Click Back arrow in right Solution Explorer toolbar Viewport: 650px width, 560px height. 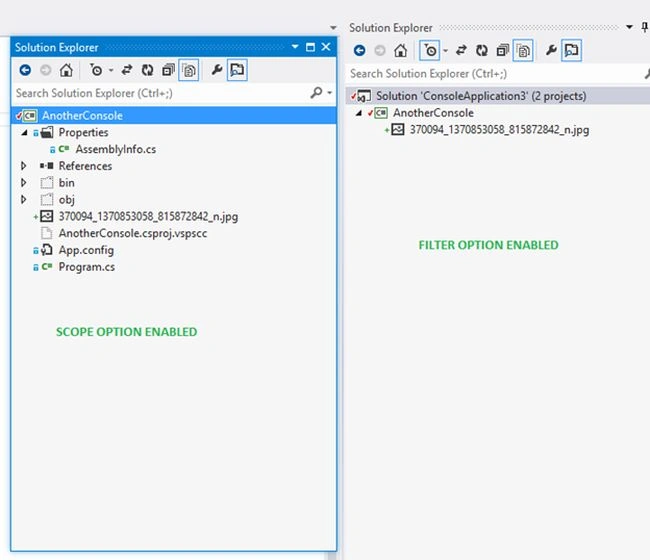(x=359, y=51)
